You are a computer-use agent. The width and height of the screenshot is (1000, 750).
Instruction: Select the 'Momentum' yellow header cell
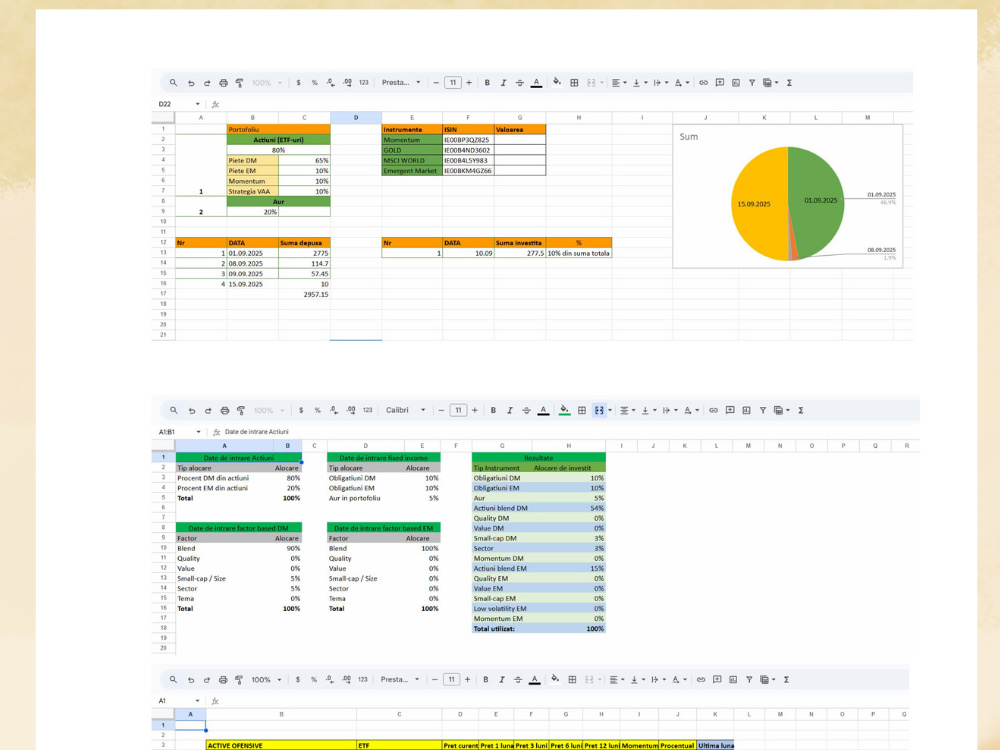[x=639, y=745]
